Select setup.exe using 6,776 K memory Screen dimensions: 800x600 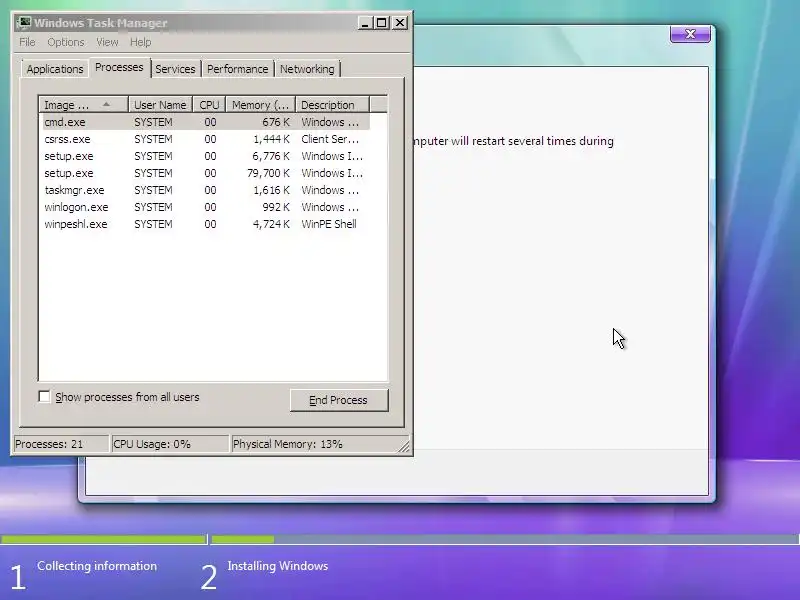(x=205, y=156)
